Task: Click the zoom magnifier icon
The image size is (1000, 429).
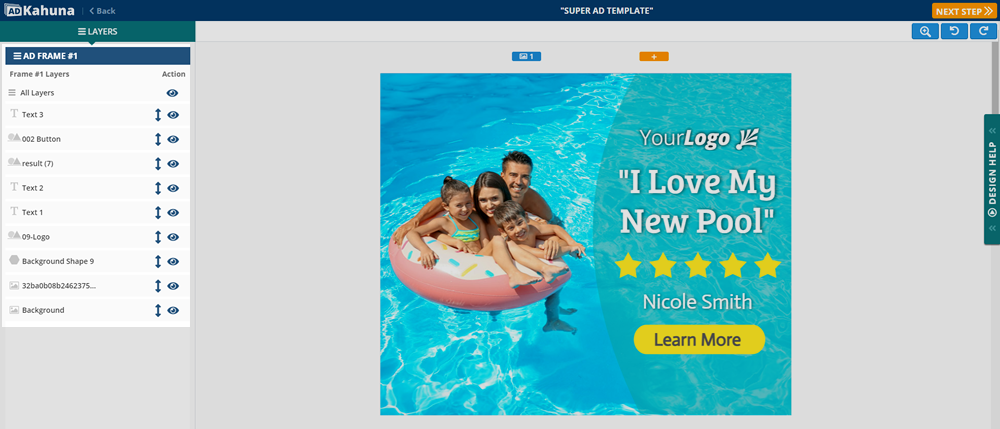Action: 925,31
